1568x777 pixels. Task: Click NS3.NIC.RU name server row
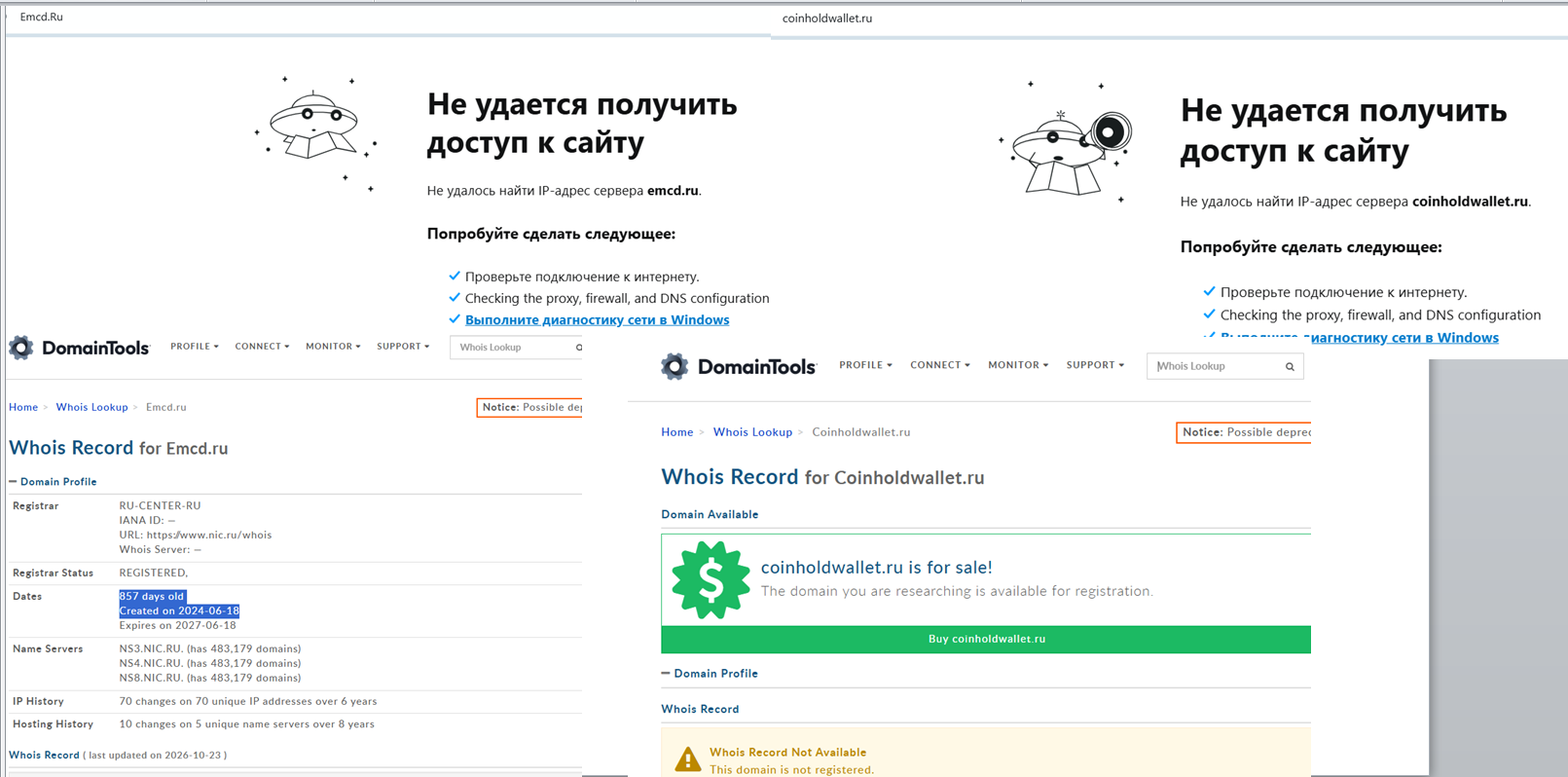coord(210,648)
